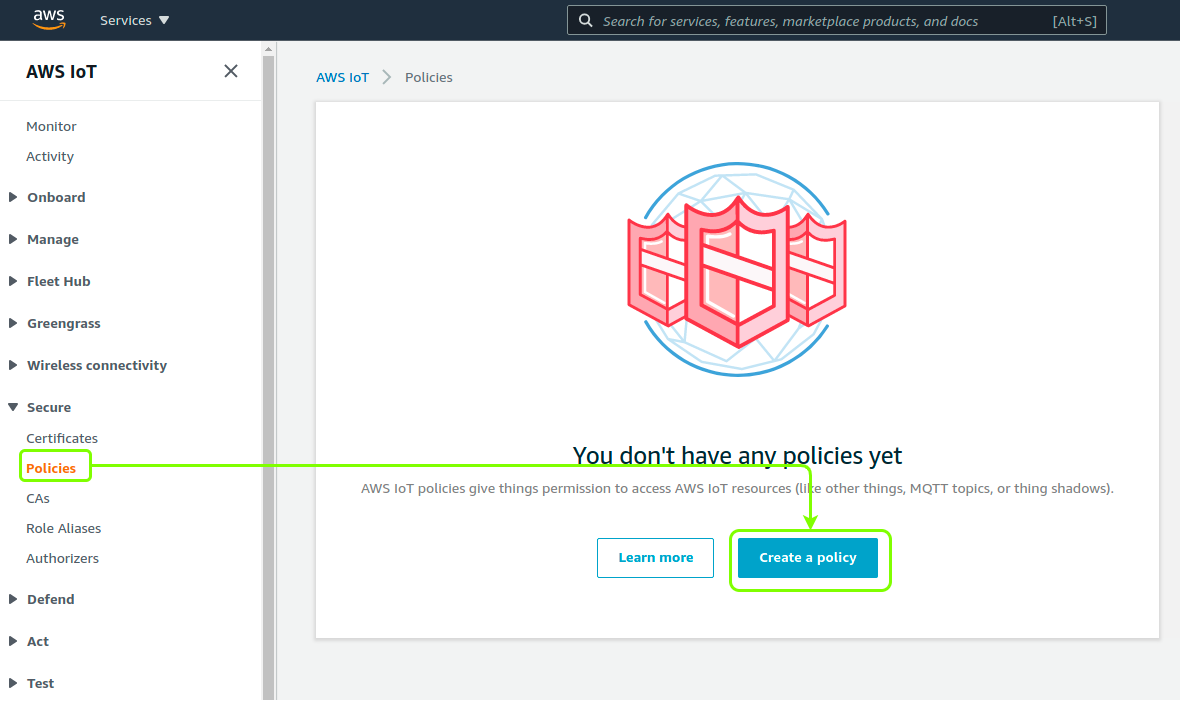Expand the Fleet Hub section

click(x=50, y=282)
